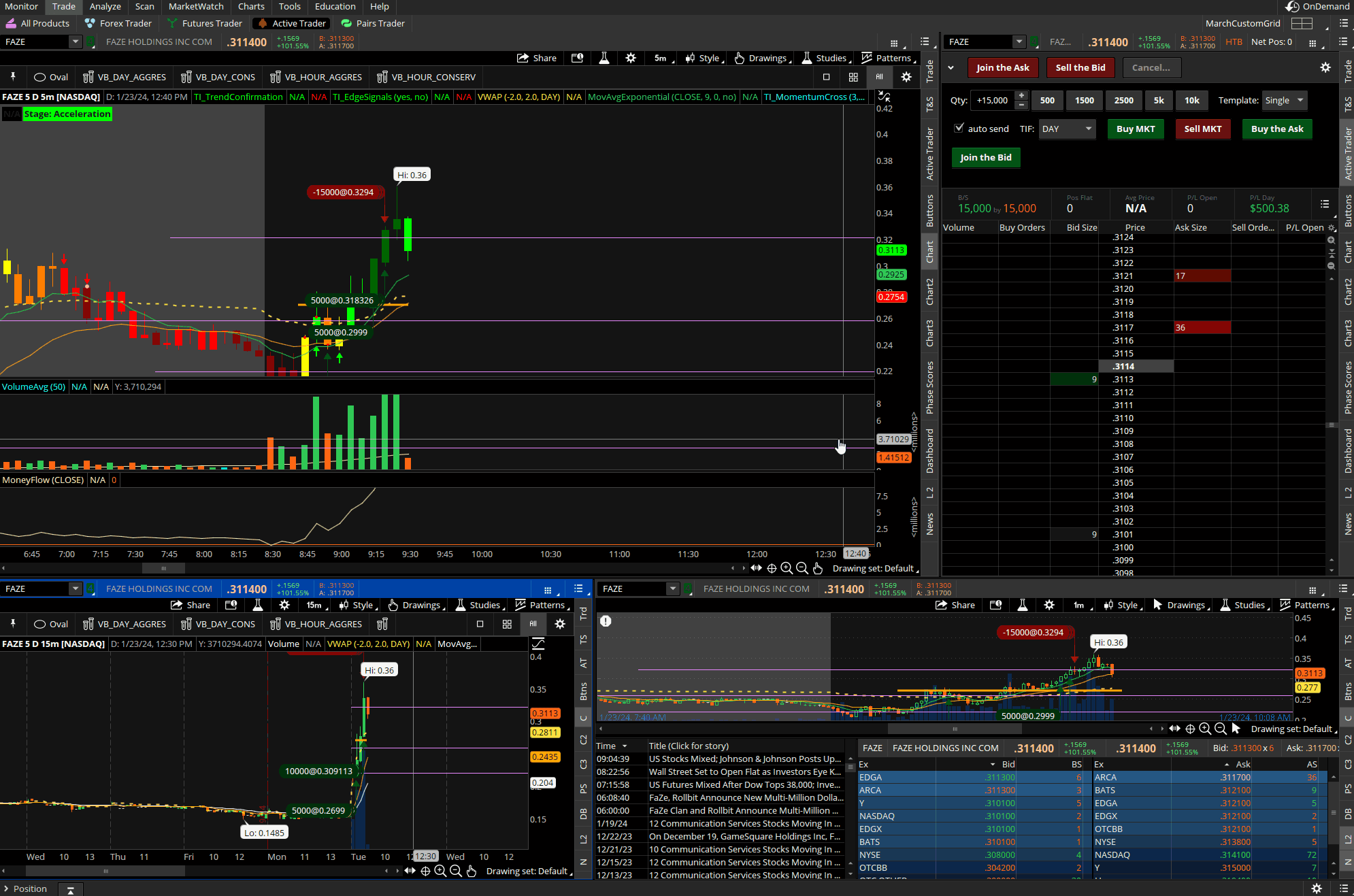Open chart settings gear next to 5m timeframe

point(631,59)
